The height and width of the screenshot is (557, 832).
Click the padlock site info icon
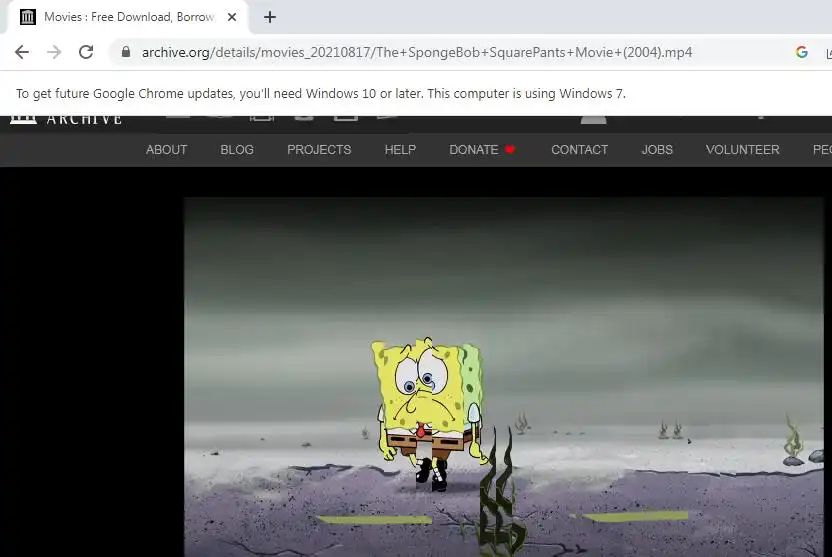[x=126, y=52]
